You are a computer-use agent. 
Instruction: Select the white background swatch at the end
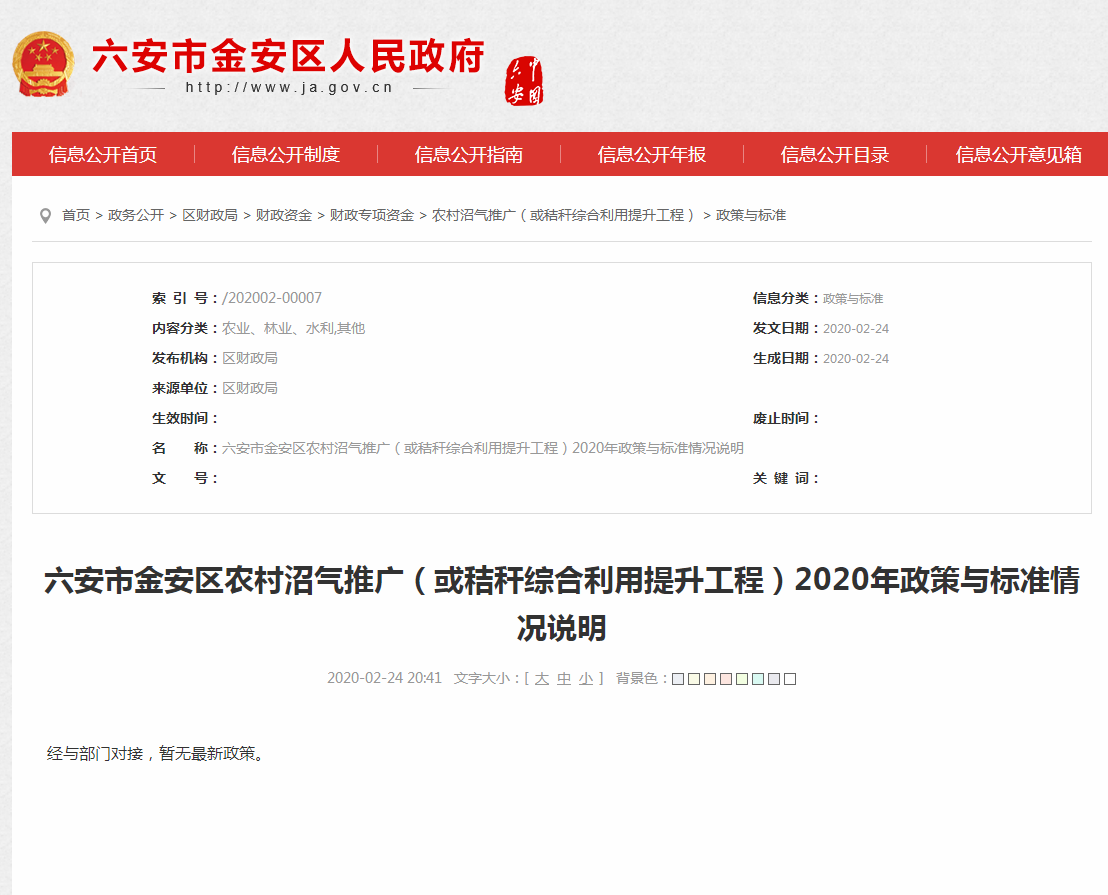click(790, 679)
